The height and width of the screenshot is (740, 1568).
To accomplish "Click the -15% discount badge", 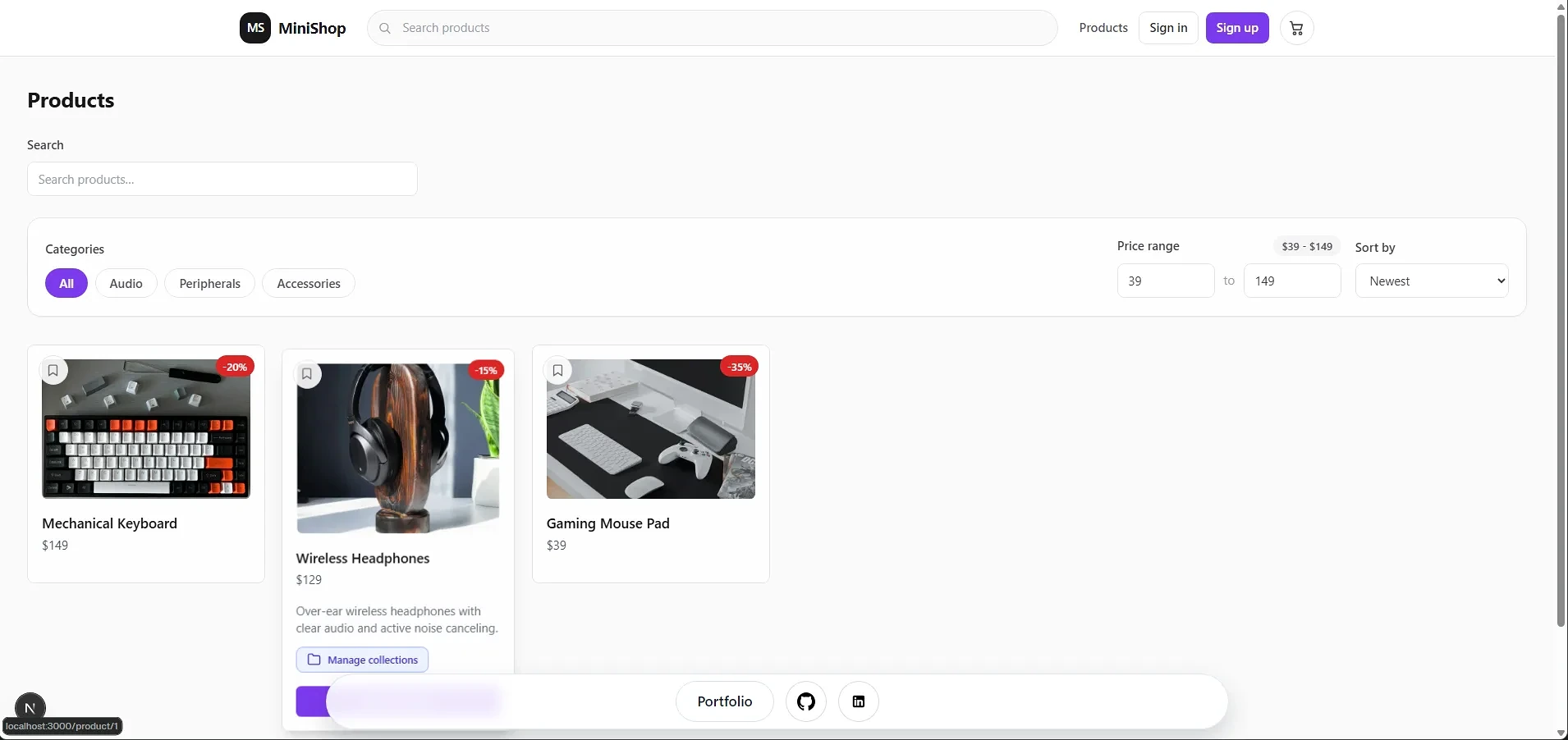I will tap(485, 370).
